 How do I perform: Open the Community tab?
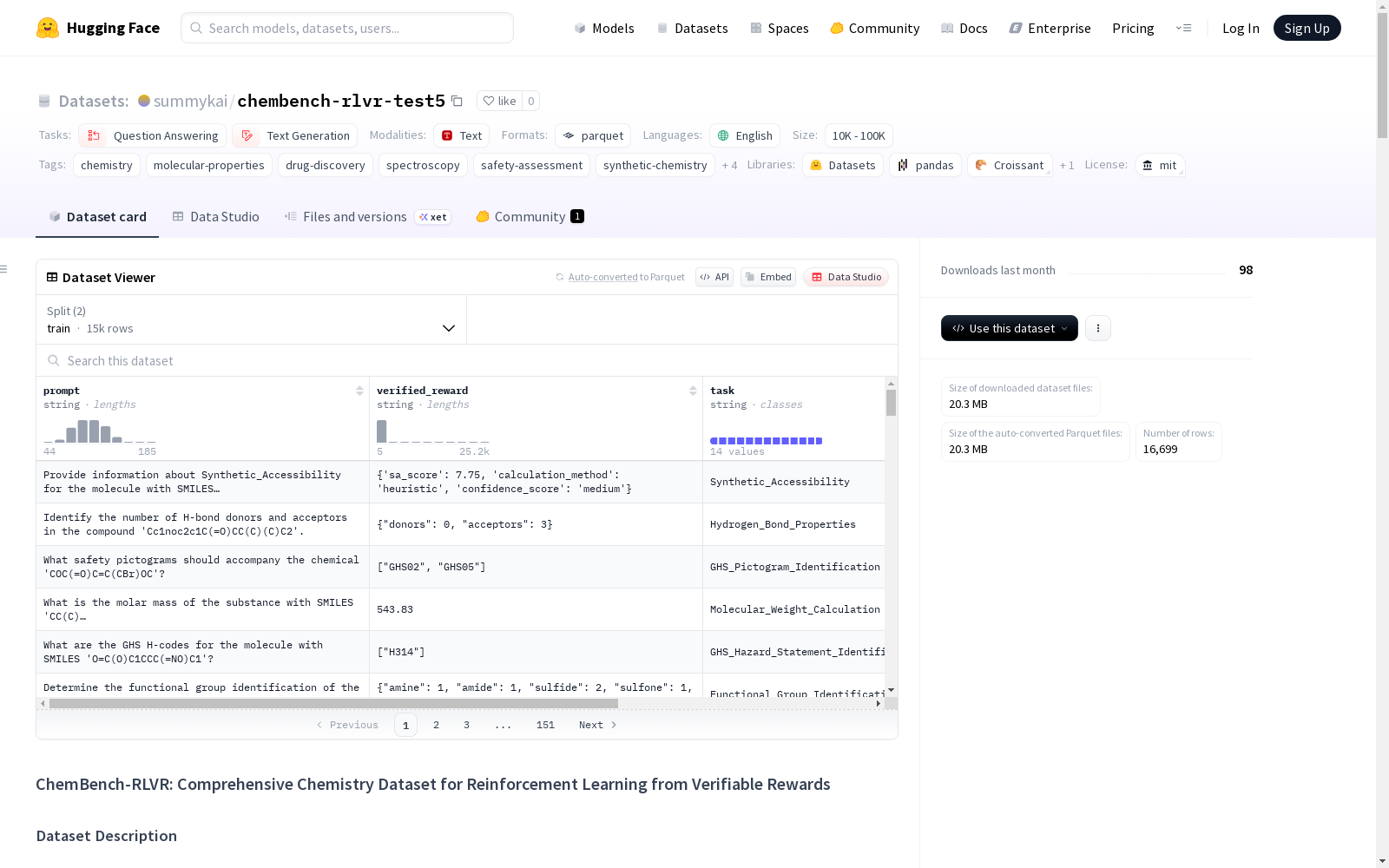click(530, 217)
